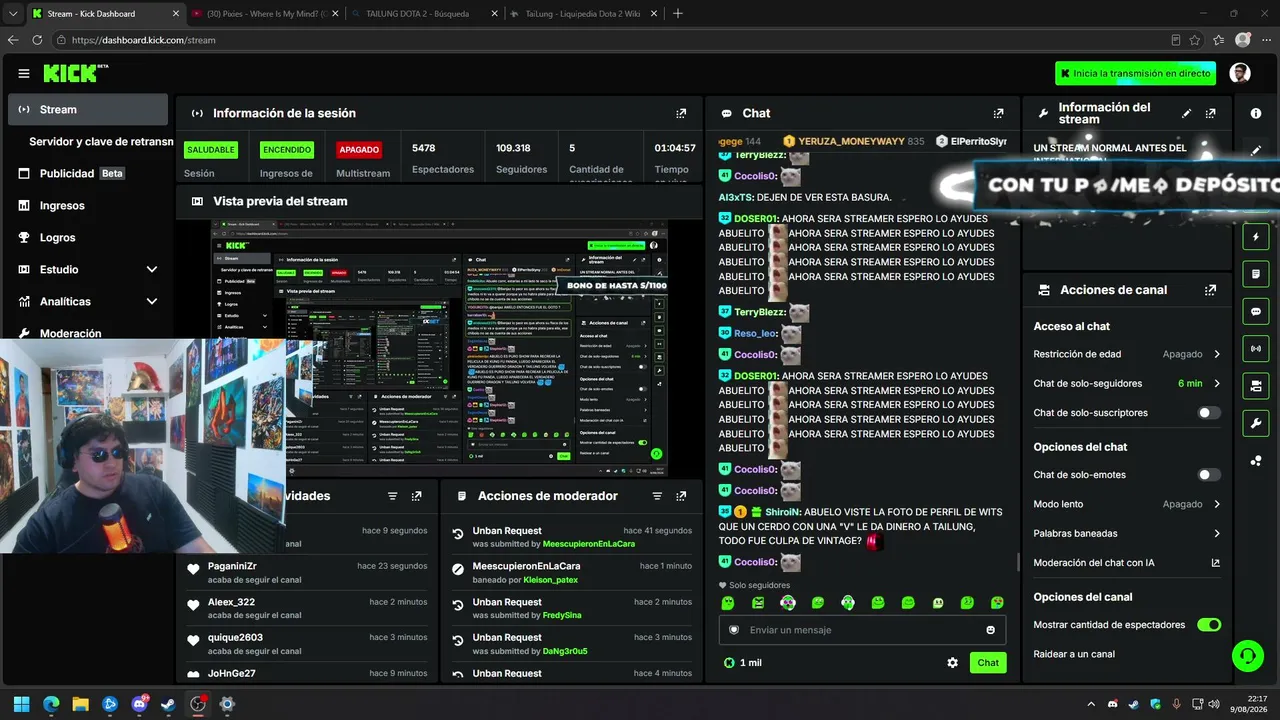This screenshot has width=1280, height=720.
Task: Edit the Información del stream details
Action: (x=1187, y=114)
